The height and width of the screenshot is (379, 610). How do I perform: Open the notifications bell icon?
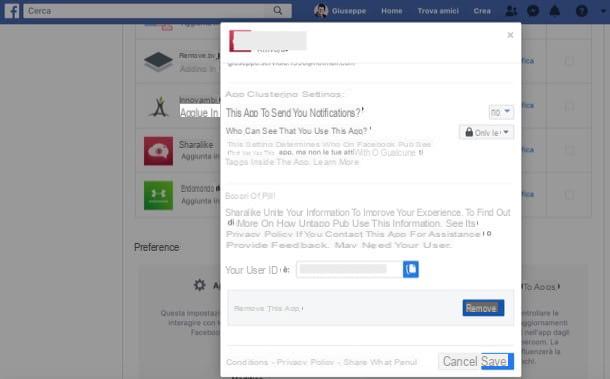coord(554,11)
